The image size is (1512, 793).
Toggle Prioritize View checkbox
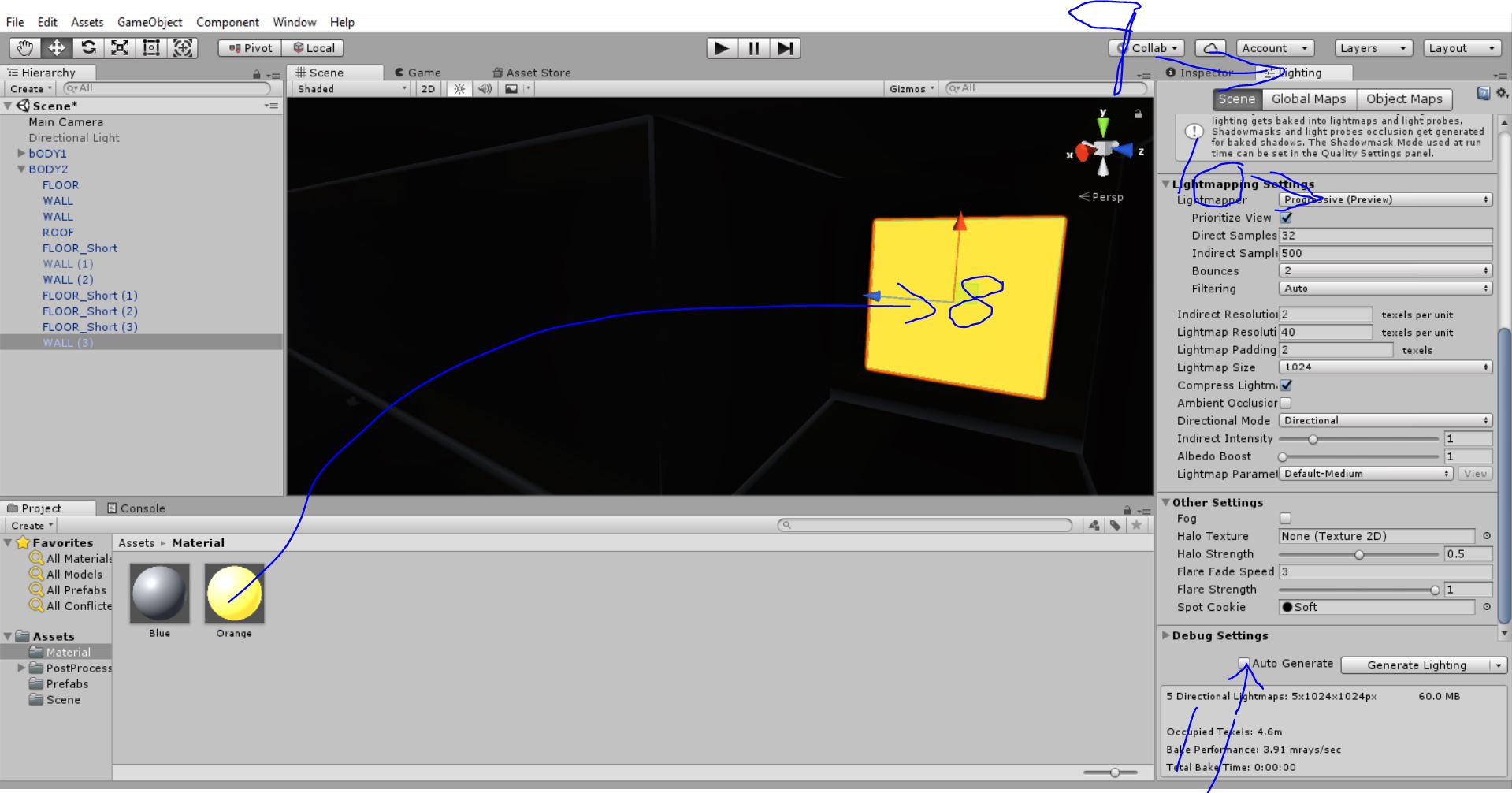pos(1286,218)
